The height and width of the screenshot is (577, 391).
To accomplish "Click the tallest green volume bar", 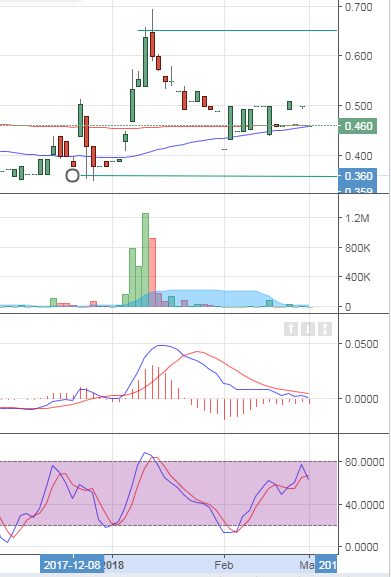I will click(x=145, y=260).
